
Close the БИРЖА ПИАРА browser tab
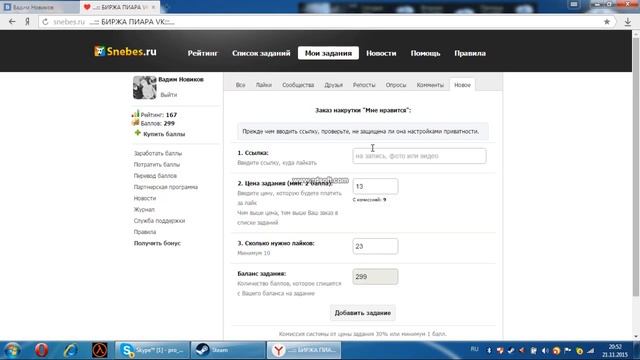tap(153, 7)
